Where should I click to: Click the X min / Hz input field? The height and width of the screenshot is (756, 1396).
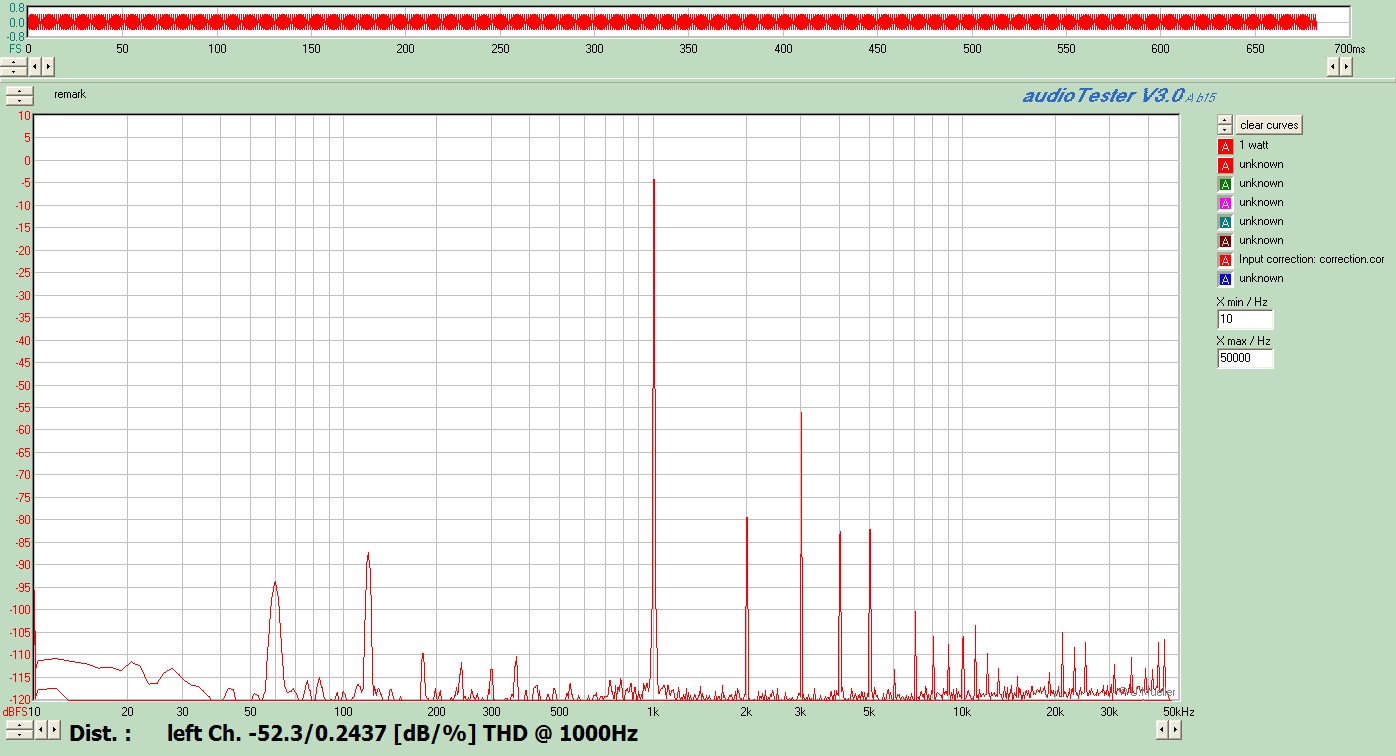[1245, 320]
